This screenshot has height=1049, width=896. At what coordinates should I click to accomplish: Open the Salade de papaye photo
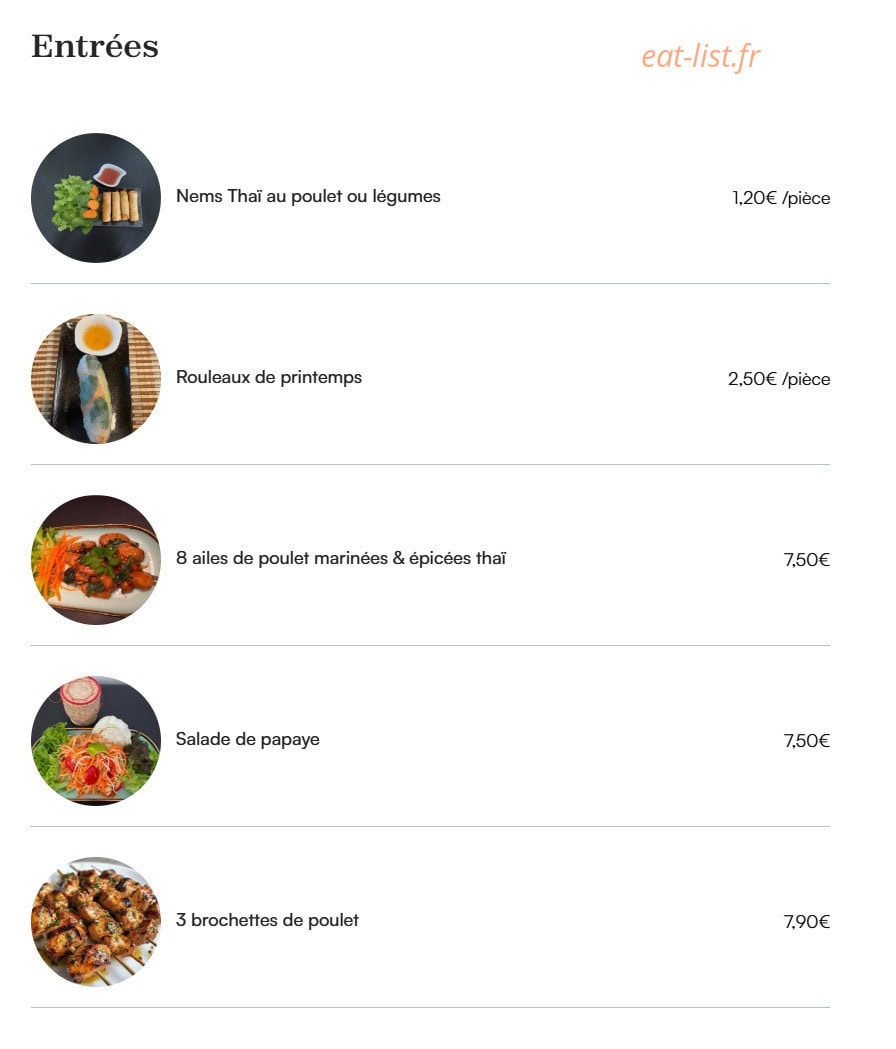point(96,741)
